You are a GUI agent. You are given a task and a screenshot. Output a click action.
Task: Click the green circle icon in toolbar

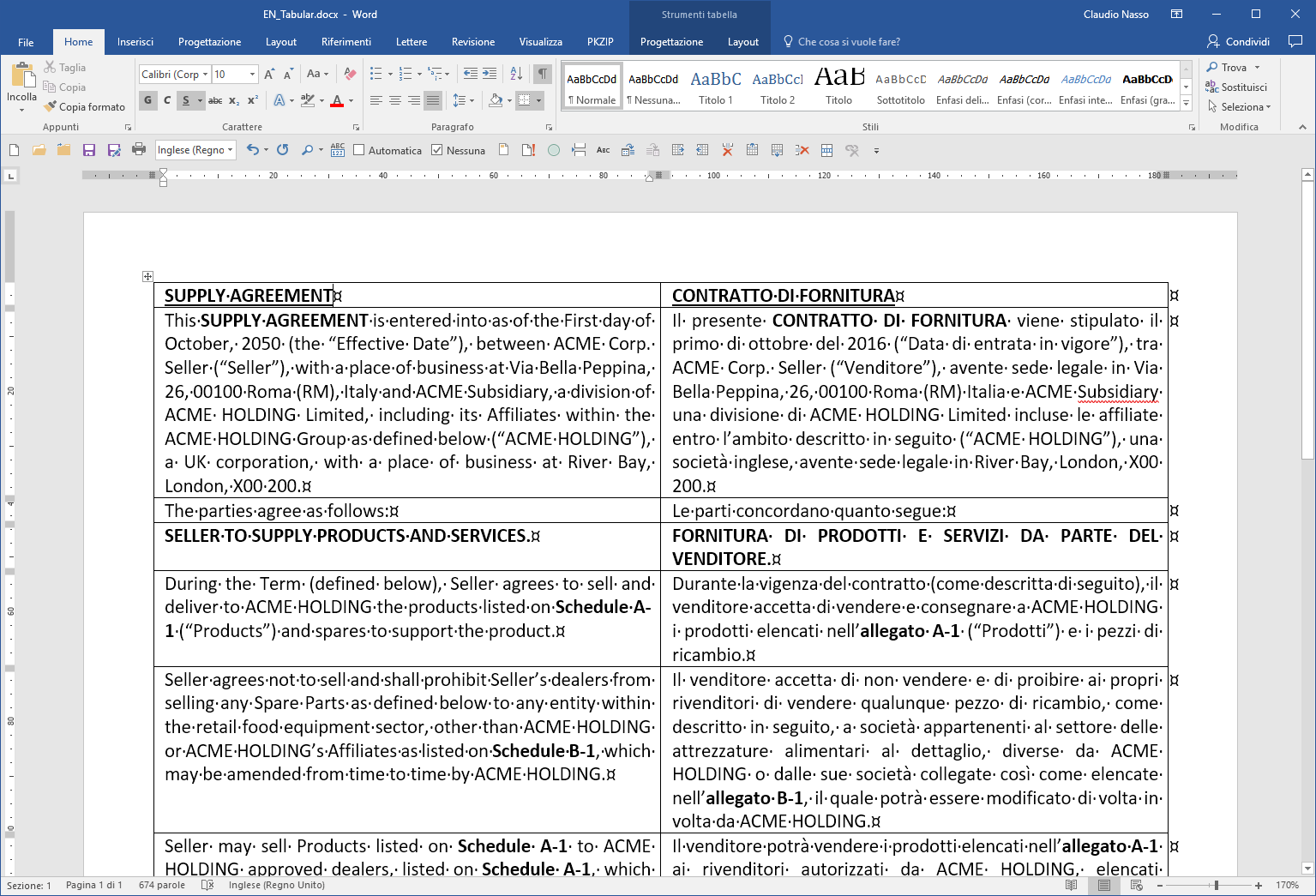tap(554, 150)
